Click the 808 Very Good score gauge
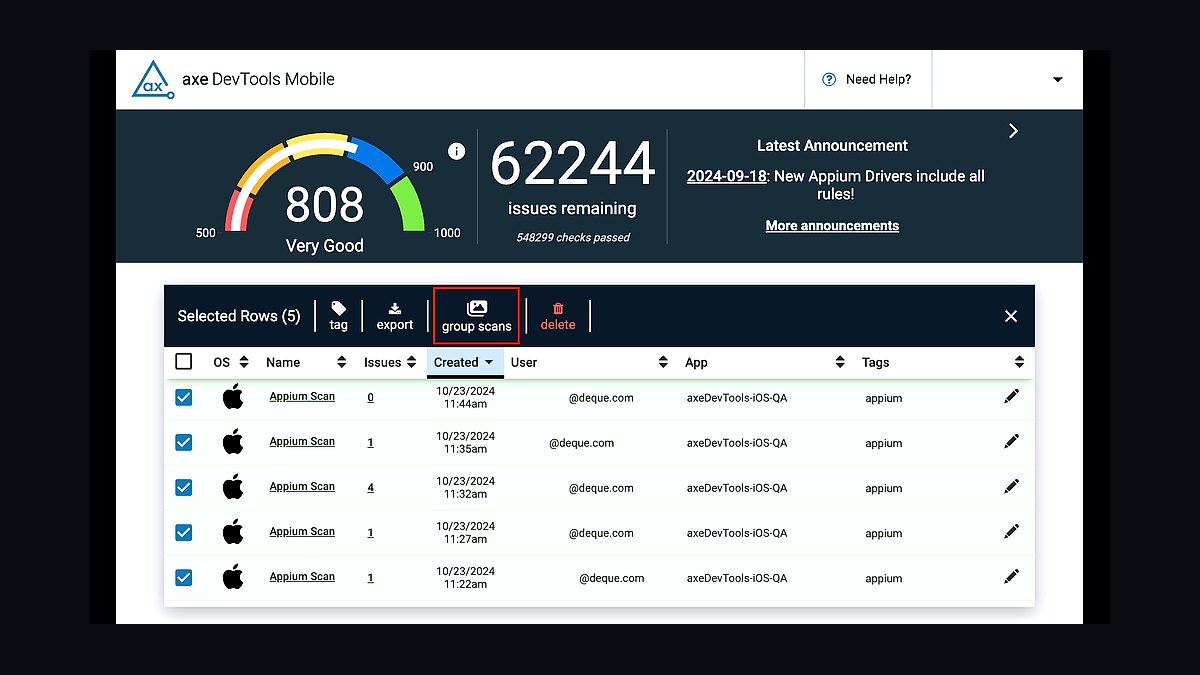The height and width of the screenshot is (675, 1200). (x=326, y=193)
